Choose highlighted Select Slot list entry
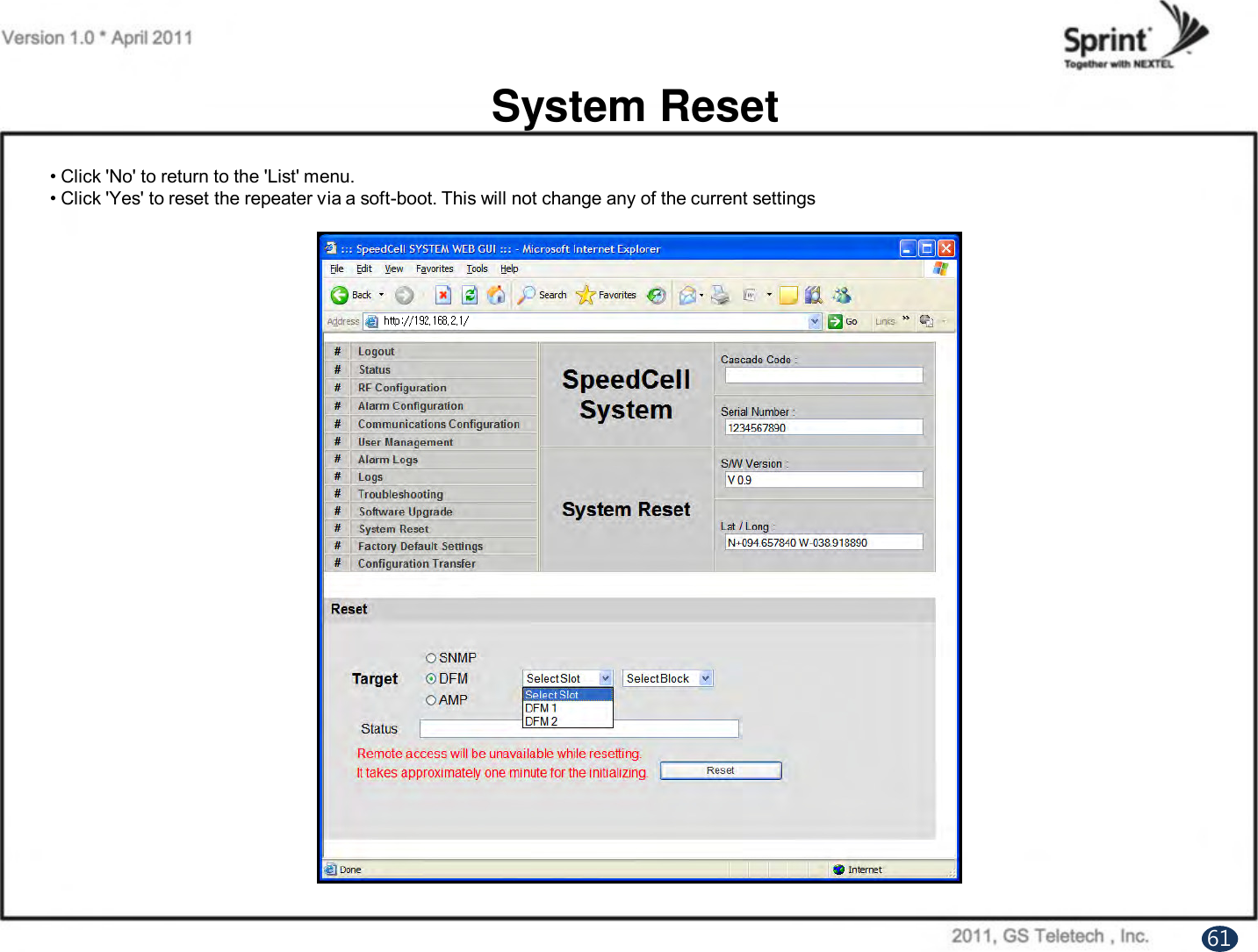Viewport: 1258px width, 952px height. click(568, 695)
